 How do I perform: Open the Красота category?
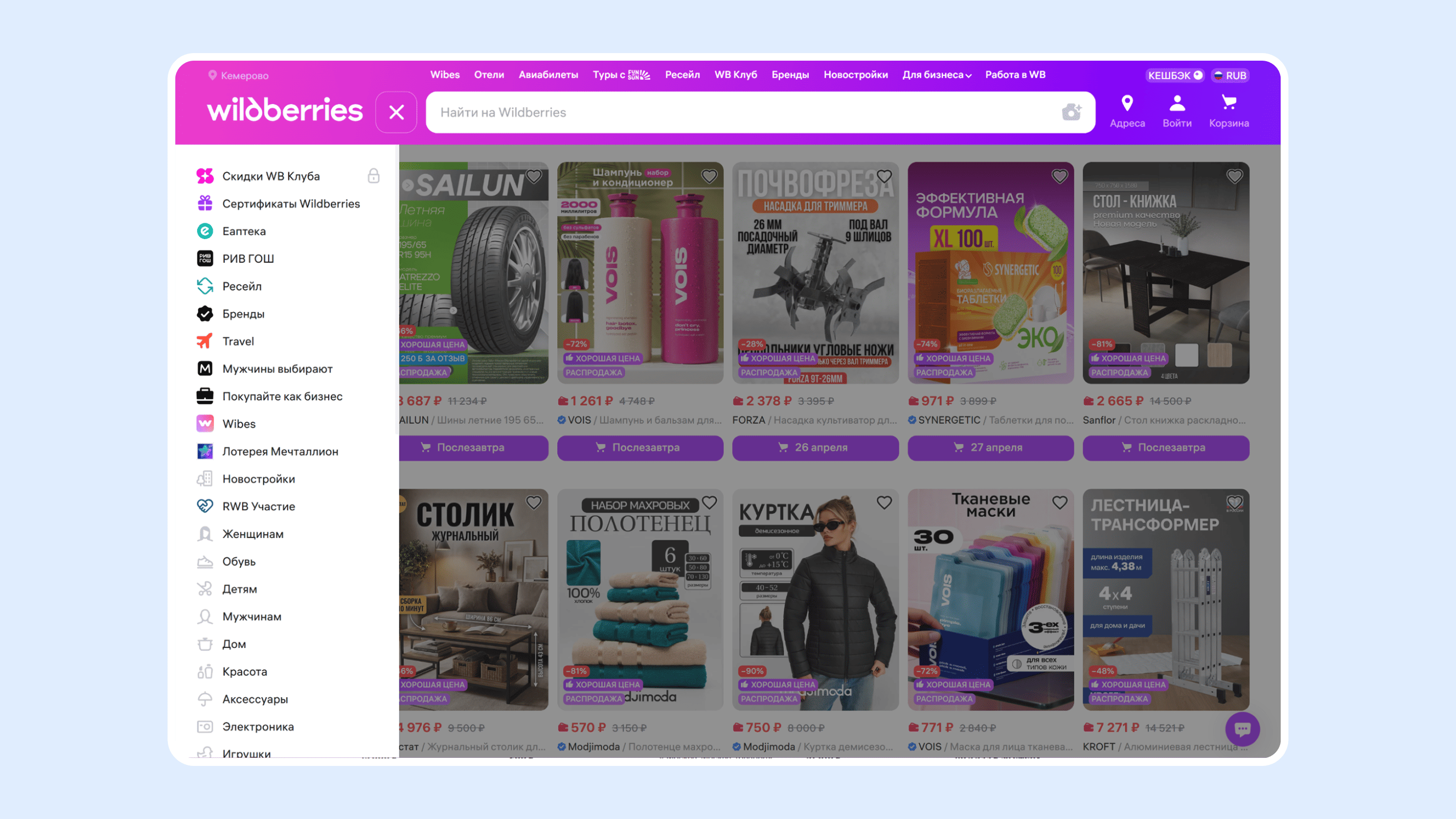[x=244, y=671]
